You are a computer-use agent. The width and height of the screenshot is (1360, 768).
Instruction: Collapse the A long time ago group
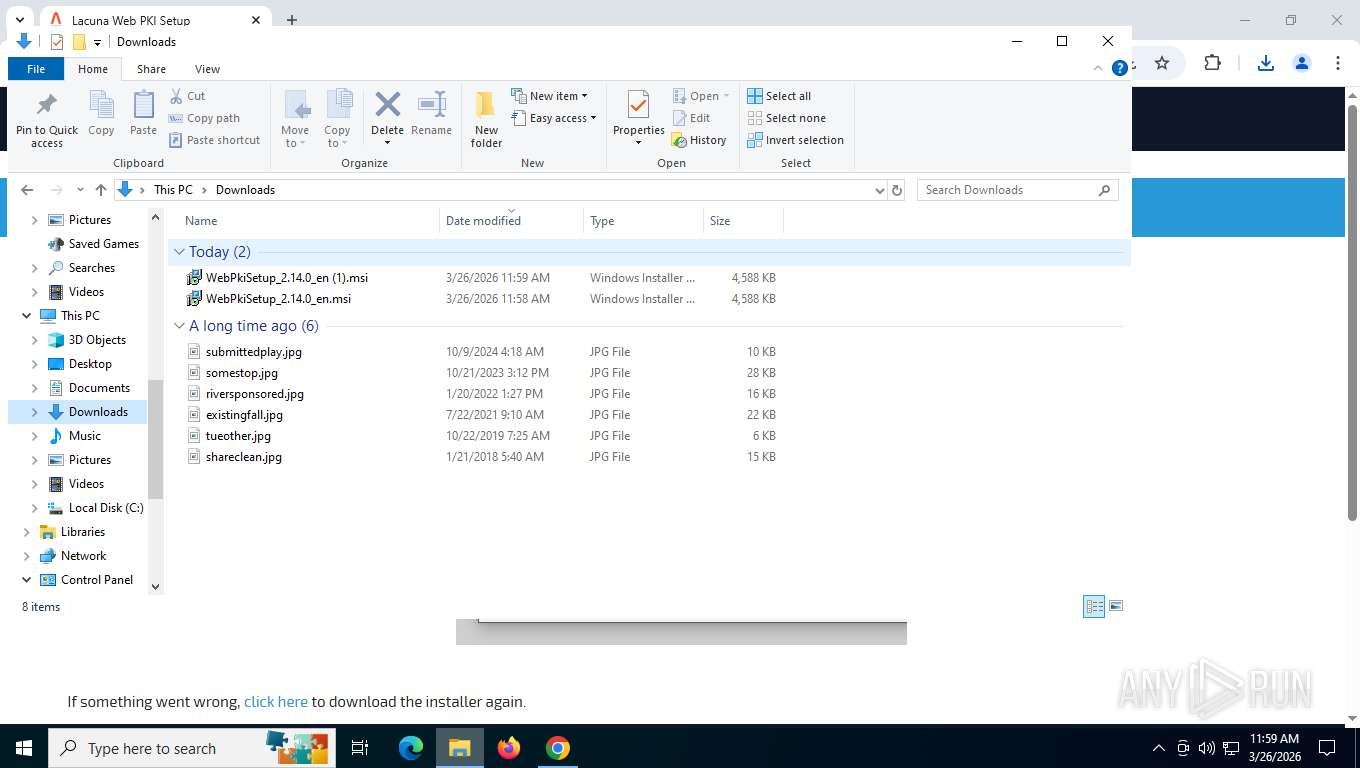[x=179, y=326]
